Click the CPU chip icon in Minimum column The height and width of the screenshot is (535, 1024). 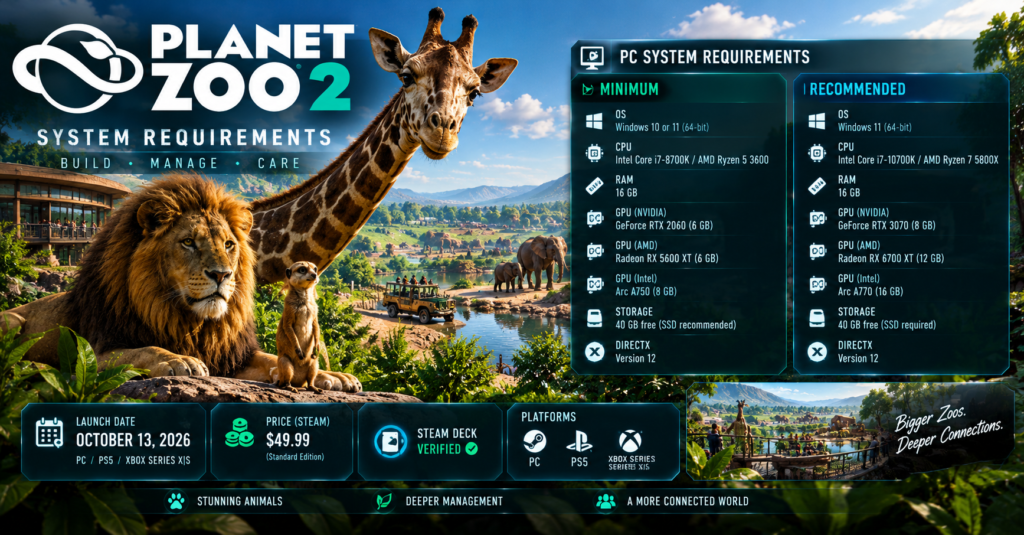tap(594, 154)
